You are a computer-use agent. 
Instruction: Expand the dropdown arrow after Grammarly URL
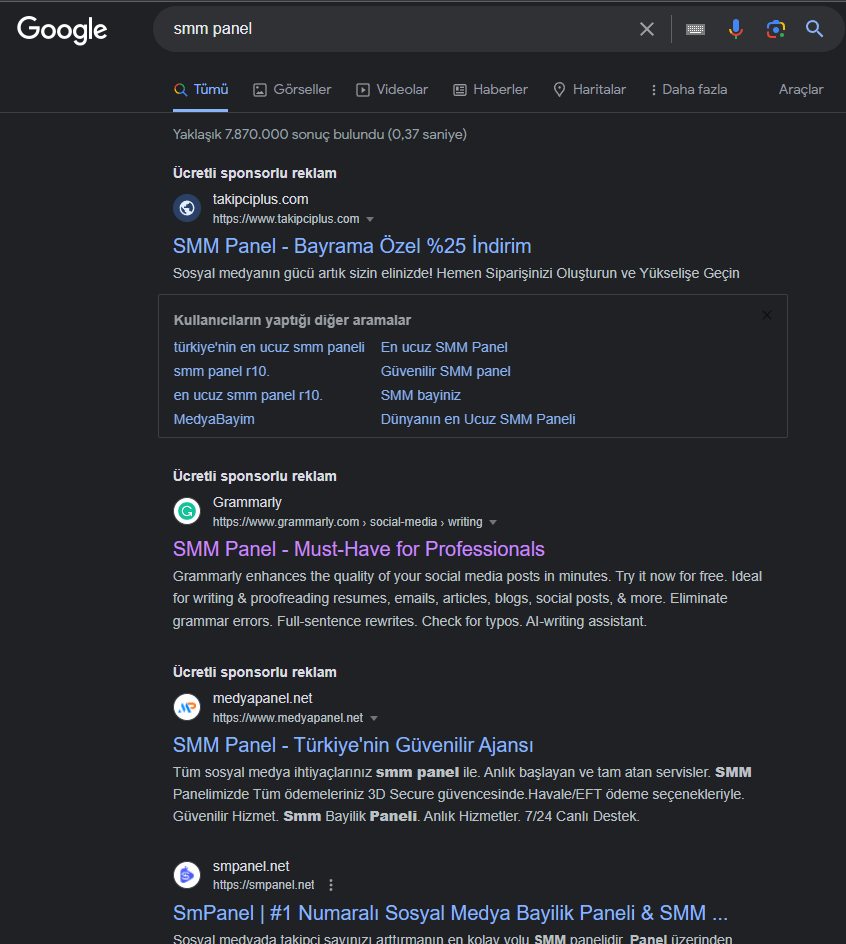[493, 523]
